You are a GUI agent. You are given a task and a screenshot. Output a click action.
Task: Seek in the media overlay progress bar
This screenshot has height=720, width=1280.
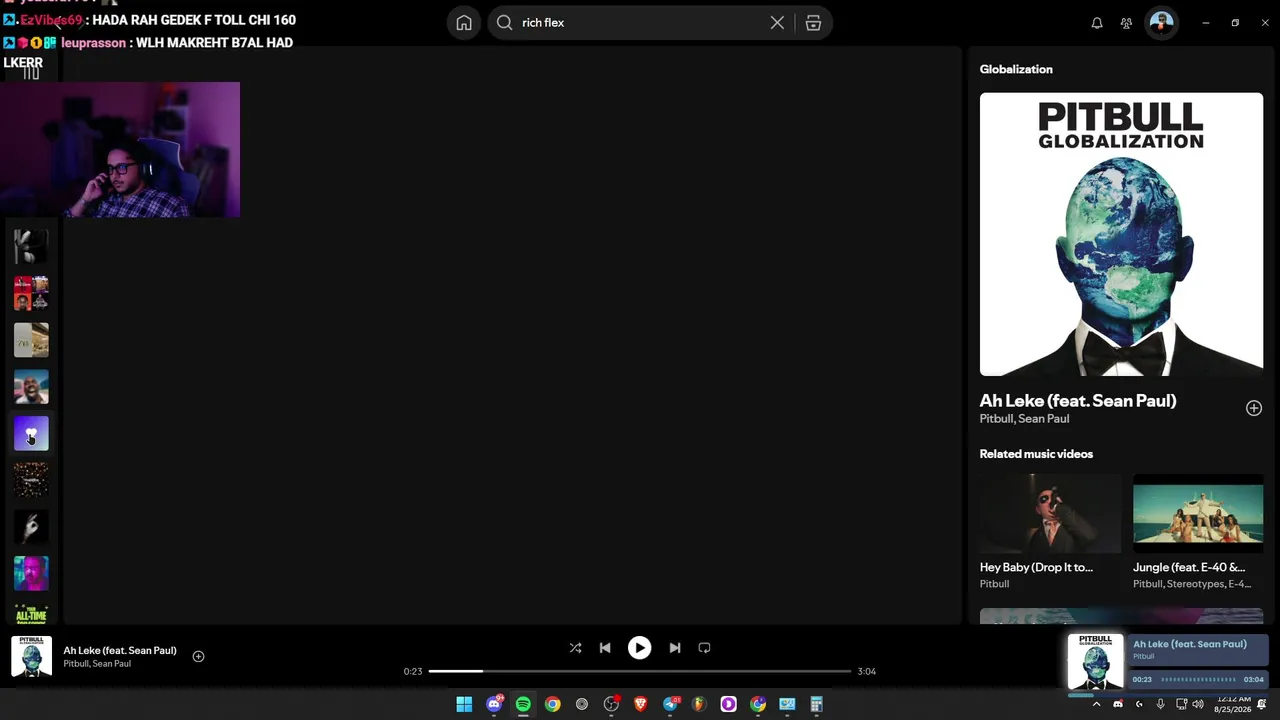tap(1198, 680)
